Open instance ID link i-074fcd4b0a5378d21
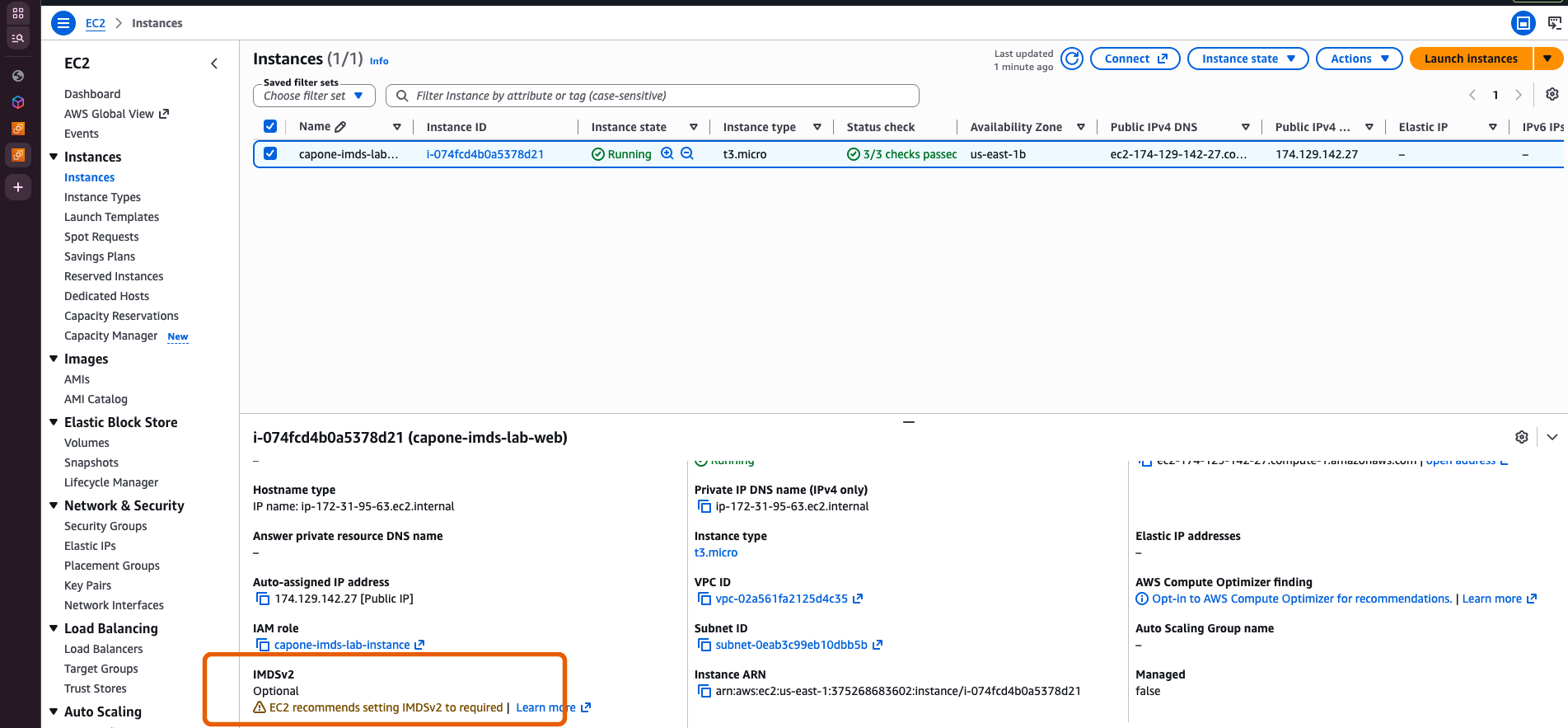 (x=485, y=154)
